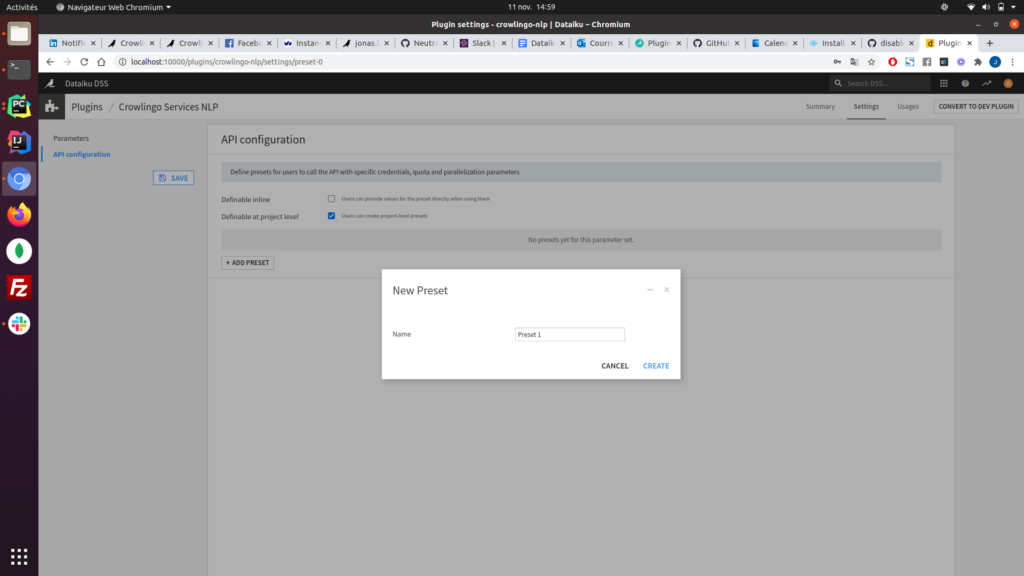Bookmark page with the star icon

(872, 62)
